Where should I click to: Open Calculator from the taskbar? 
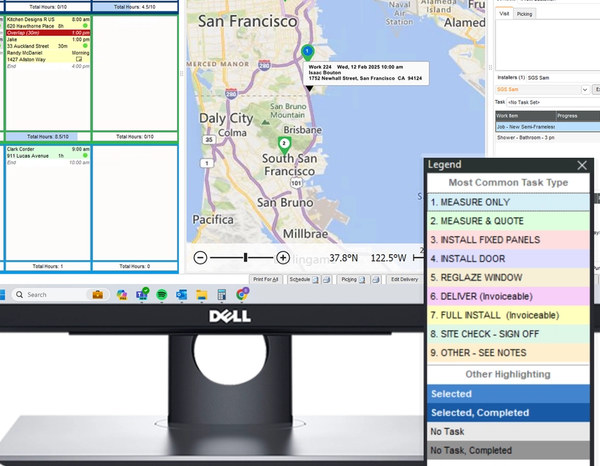click(221, 295)
